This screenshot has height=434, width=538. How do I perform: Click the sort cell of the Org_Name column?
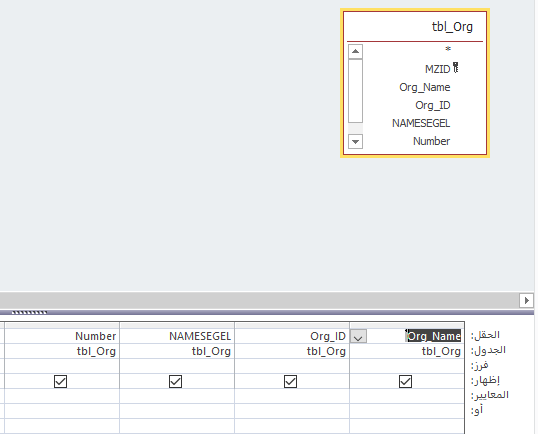[407, 366]
